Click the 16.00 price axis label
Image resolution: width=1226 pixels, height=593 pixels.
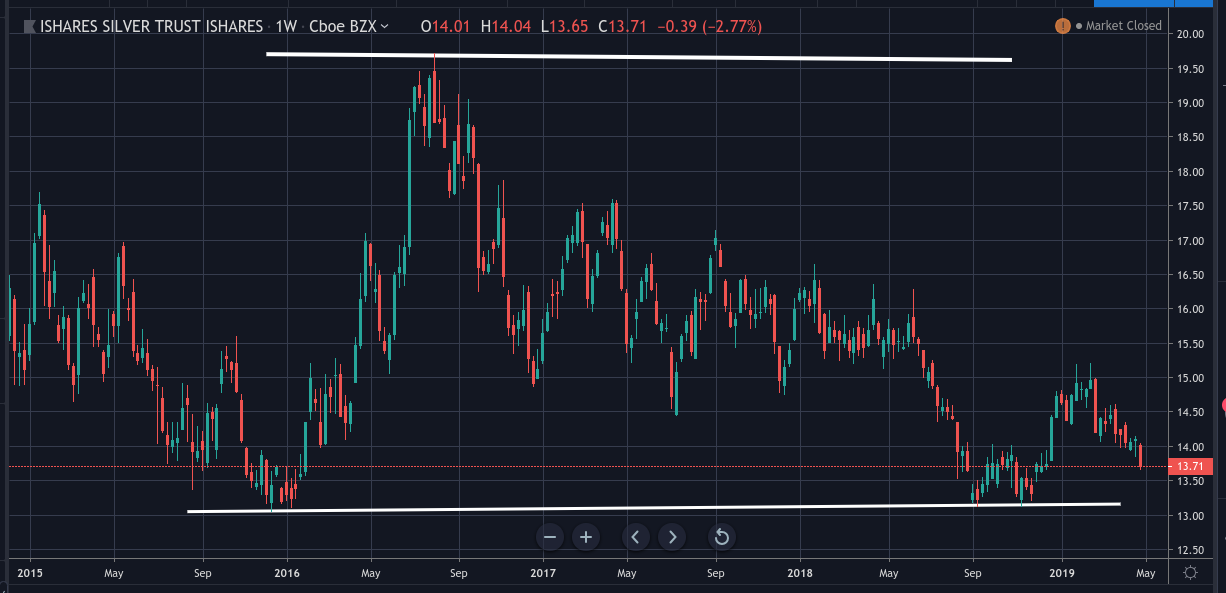1190,309
